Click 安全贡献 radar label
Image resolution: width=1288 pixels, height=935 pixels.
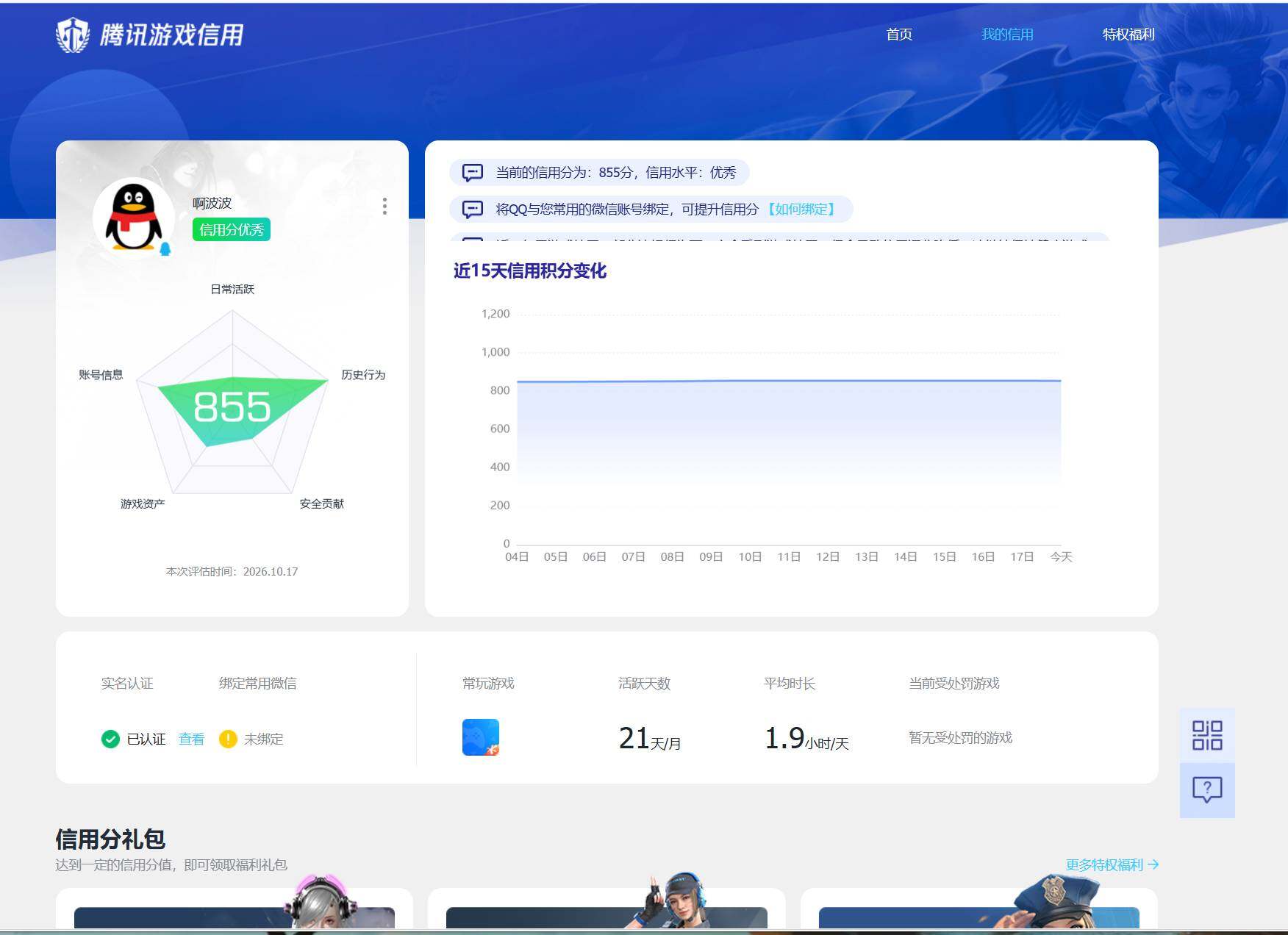(x=322, y=504)
